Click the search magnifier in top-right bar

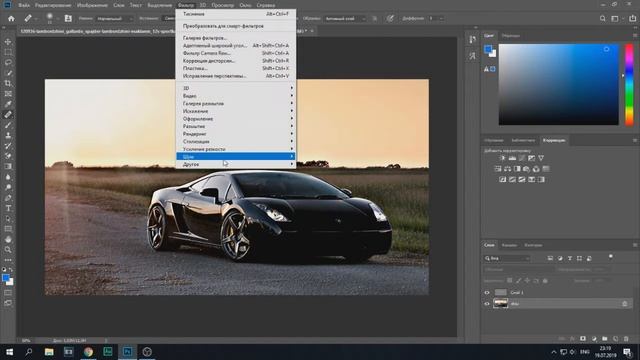tap(603, 18)
